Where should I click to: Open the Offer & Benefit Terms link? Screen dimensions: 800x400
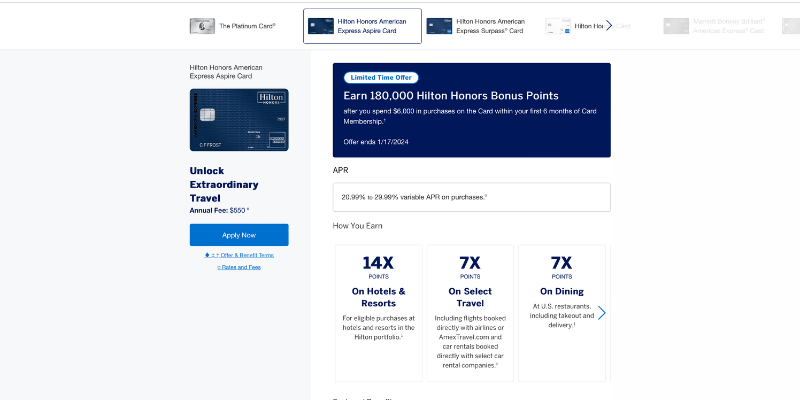pyautogui.click(x=242, y=255)
